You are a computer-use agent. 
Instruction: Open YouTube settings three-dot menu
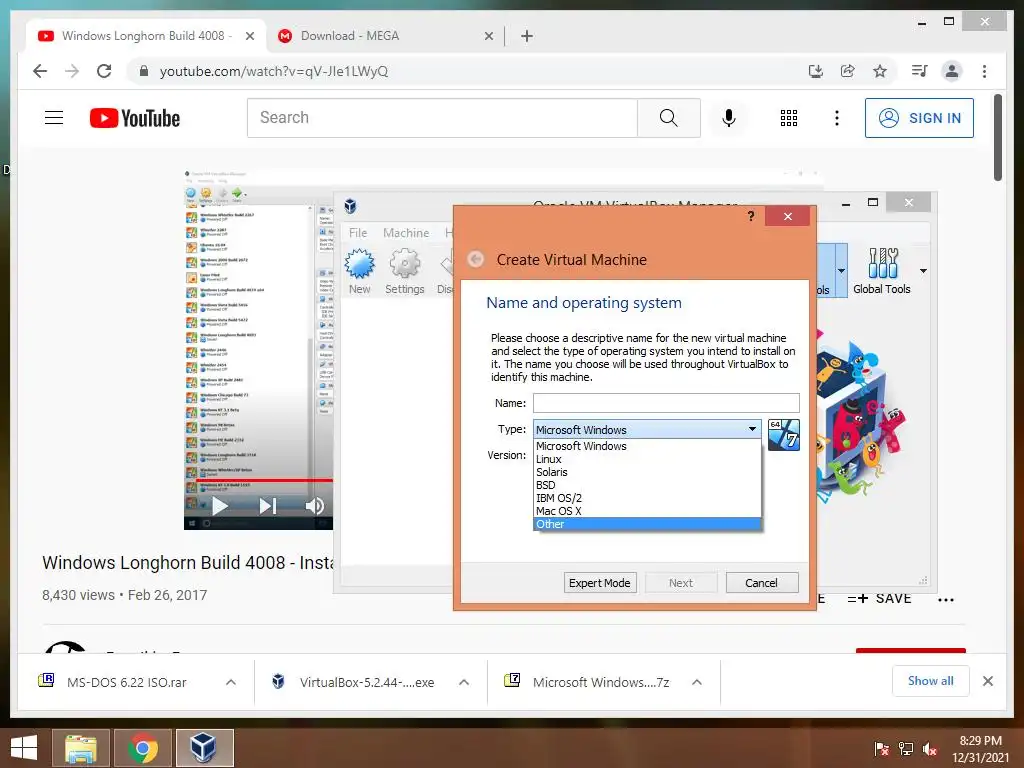coord(837,118)
